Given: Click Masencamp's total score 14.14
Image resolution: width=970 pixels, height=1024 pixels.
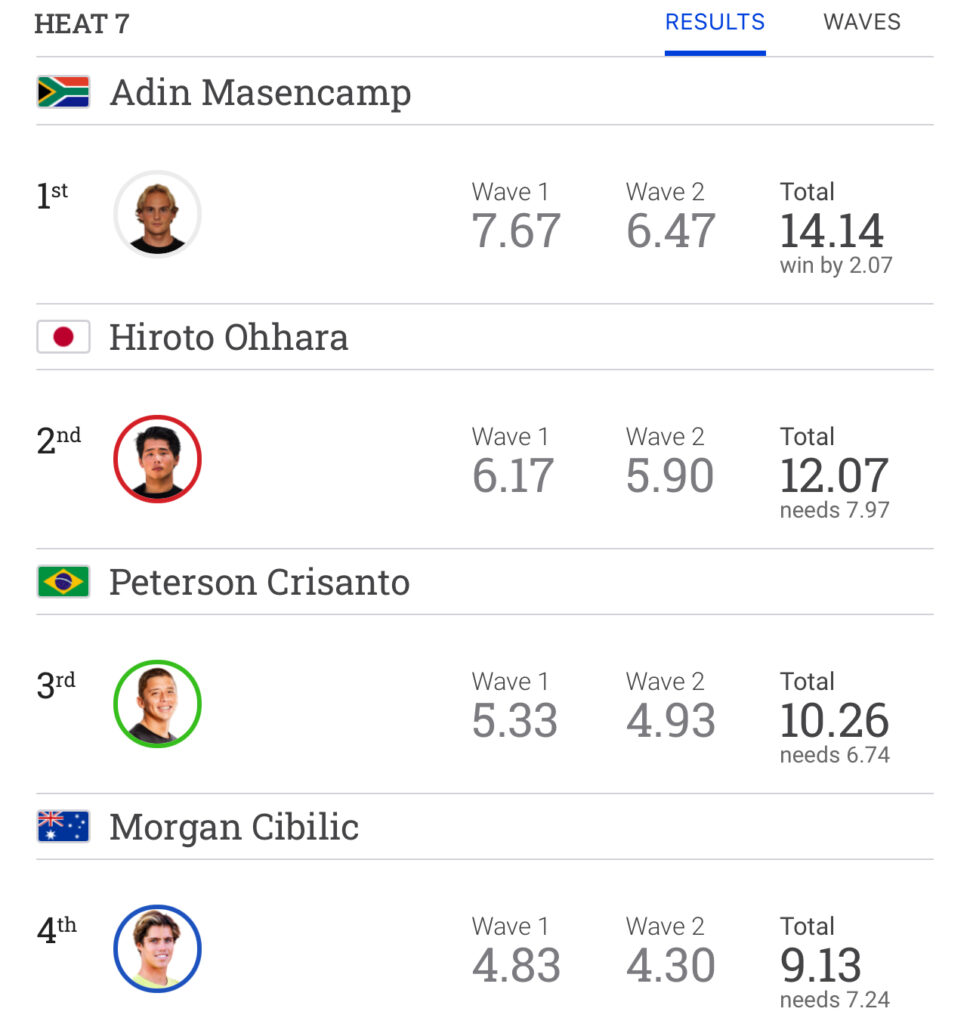Looking at the screenshot, I should pos(832,231).
